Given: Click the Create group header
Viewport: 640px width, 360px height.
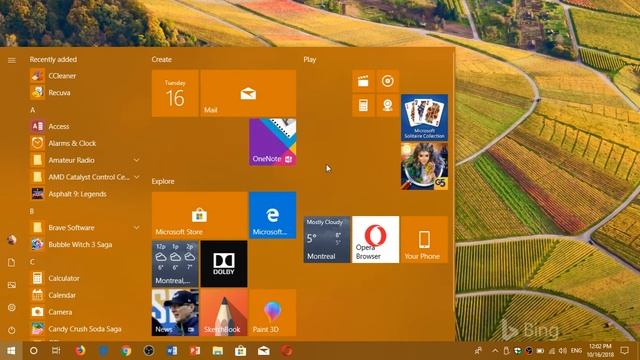Looking at the screenshot, I should [162, 60].
